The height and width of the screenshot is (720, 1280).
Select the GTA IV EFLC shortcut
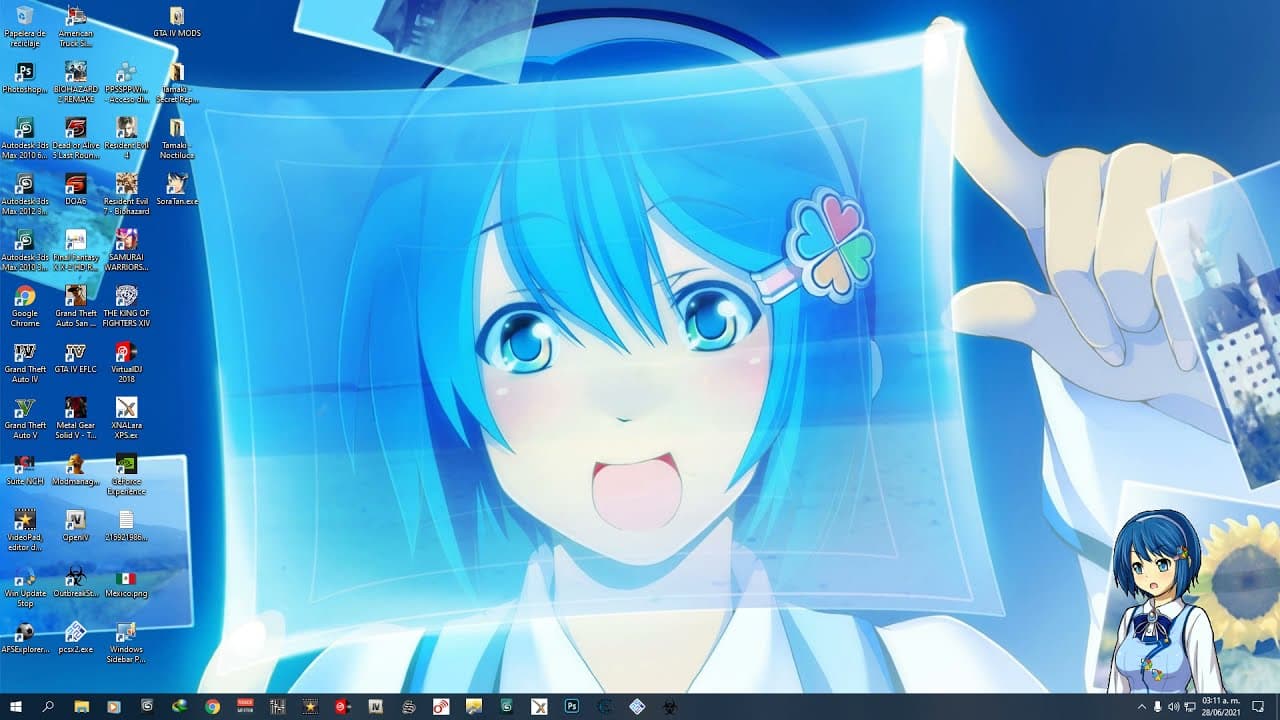tap(76, 358)
